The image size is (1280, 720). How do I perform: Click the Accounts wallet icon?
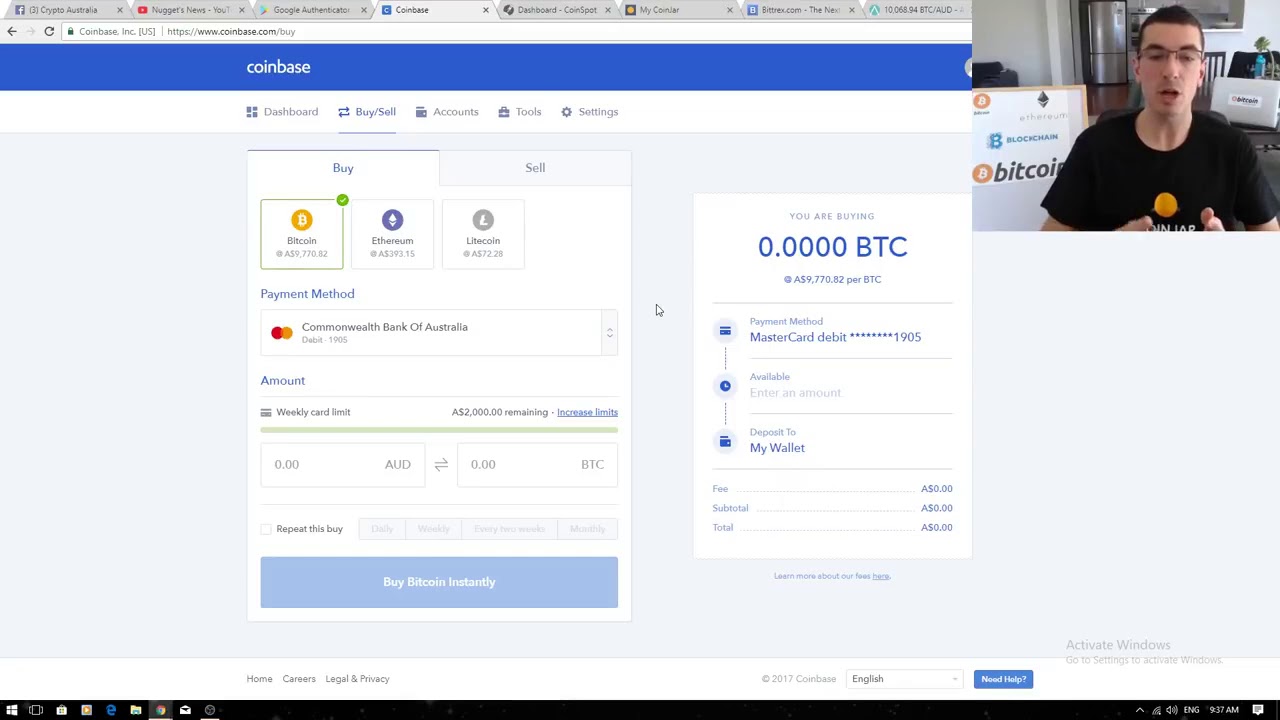click(421, 112)
